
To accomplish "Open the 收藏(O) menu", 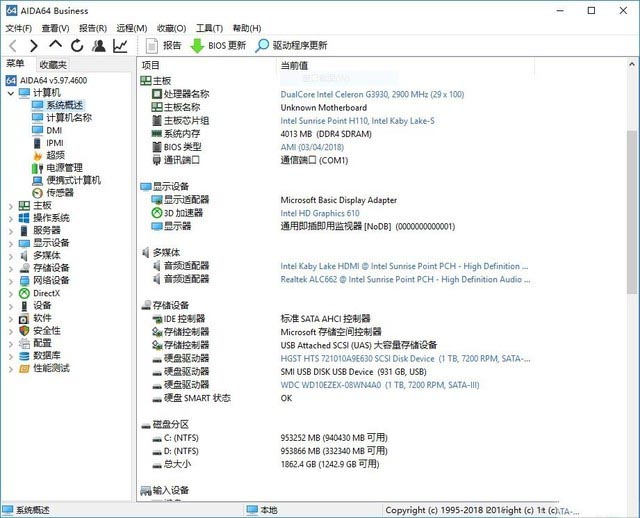I will pyautogui.click(x=171, y=28).
